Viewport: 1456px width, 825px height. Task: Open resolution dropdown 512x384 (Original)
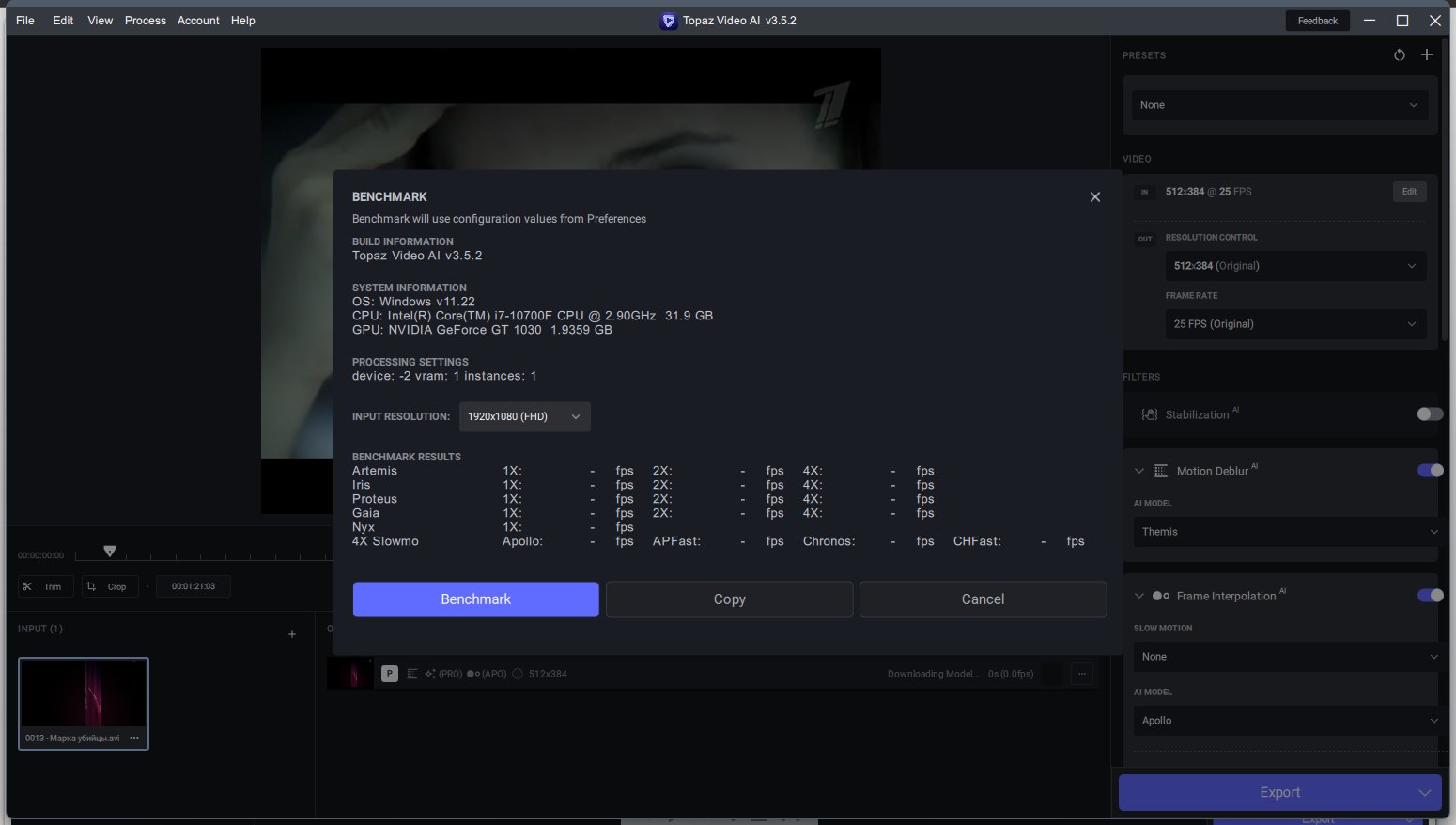point(1295,266)
